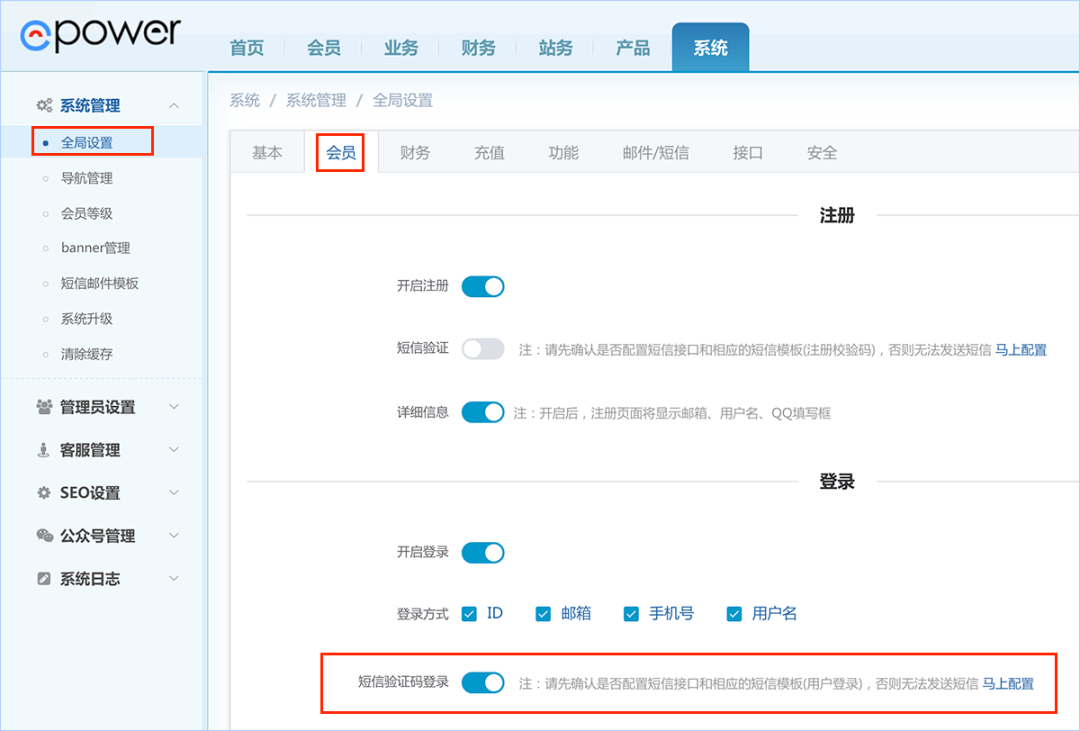Enable the 短信验证 toggle switch
This screenshot has height=731, width=1080.
pyautogui.click(x=483, y=349)
